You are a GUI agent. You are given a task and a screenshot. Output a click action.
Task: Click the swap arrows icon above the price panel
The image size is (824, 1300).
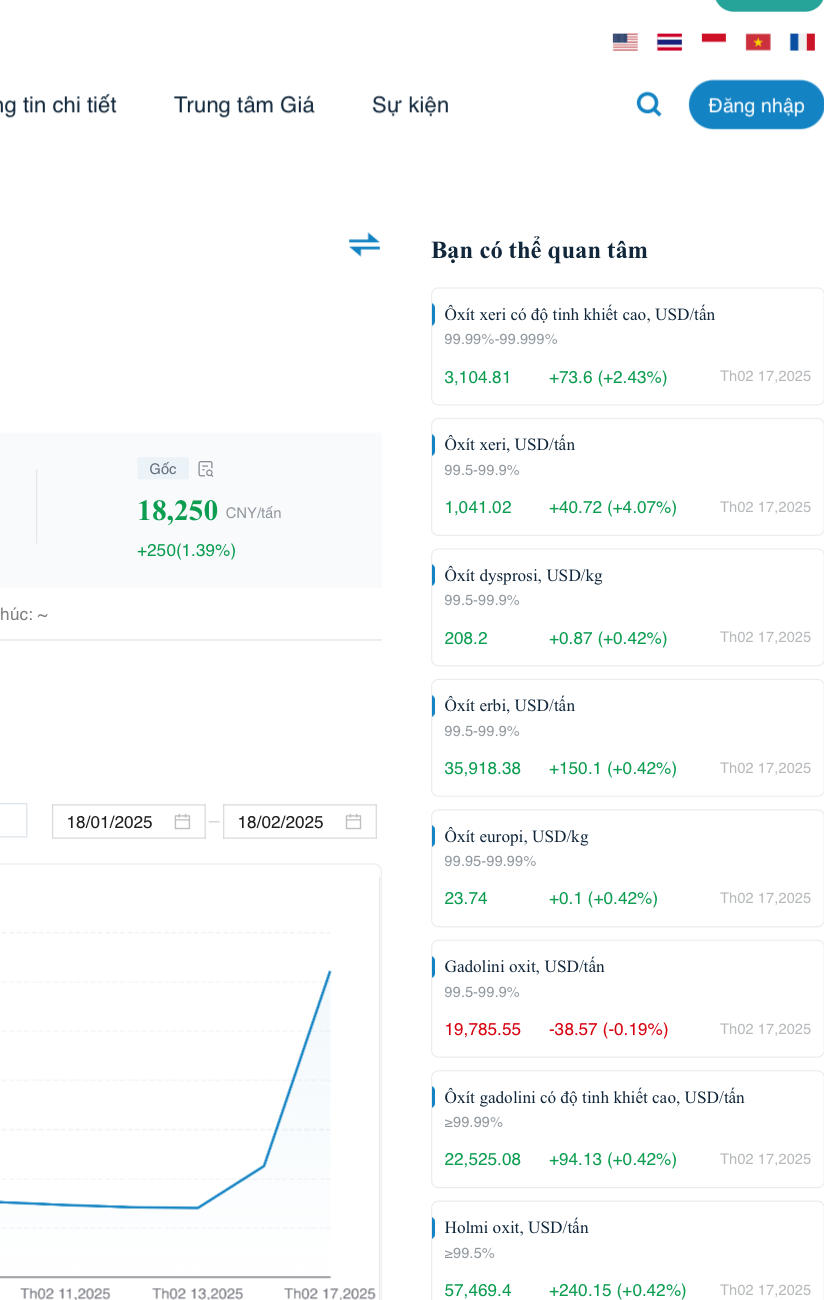[x=365, y=244]
